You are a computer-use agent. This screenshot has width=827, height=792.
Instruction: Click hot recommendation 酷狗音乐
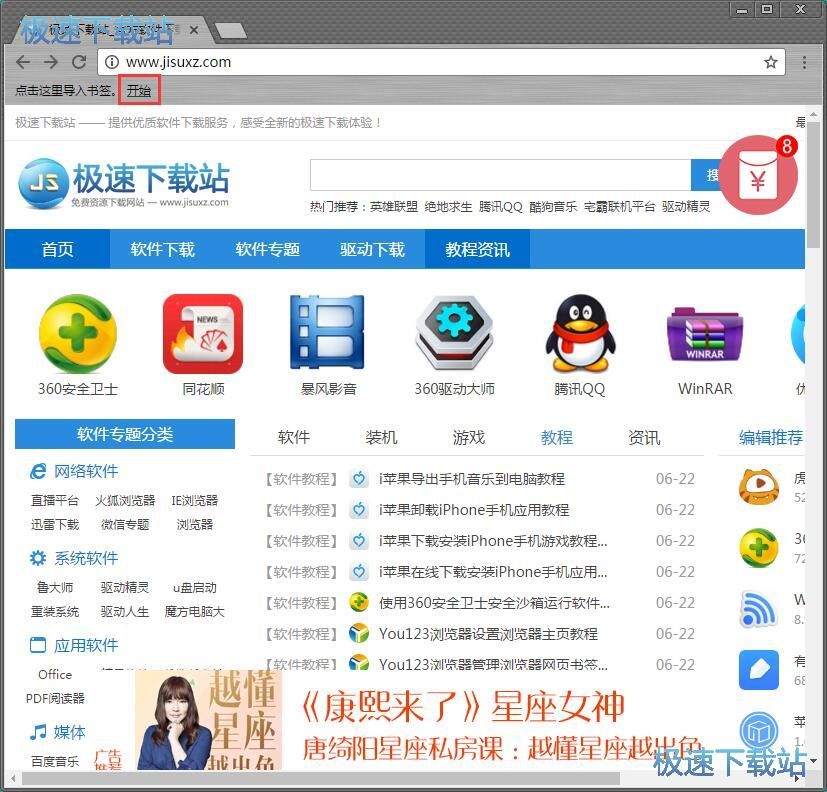click(553, 207)
